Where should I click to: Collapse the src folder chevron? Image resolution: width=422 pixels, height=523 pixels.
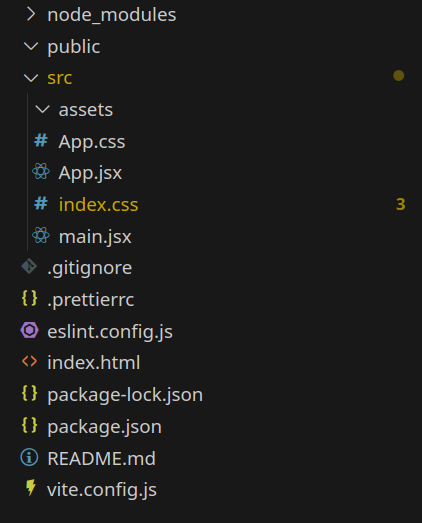[31, 78]
